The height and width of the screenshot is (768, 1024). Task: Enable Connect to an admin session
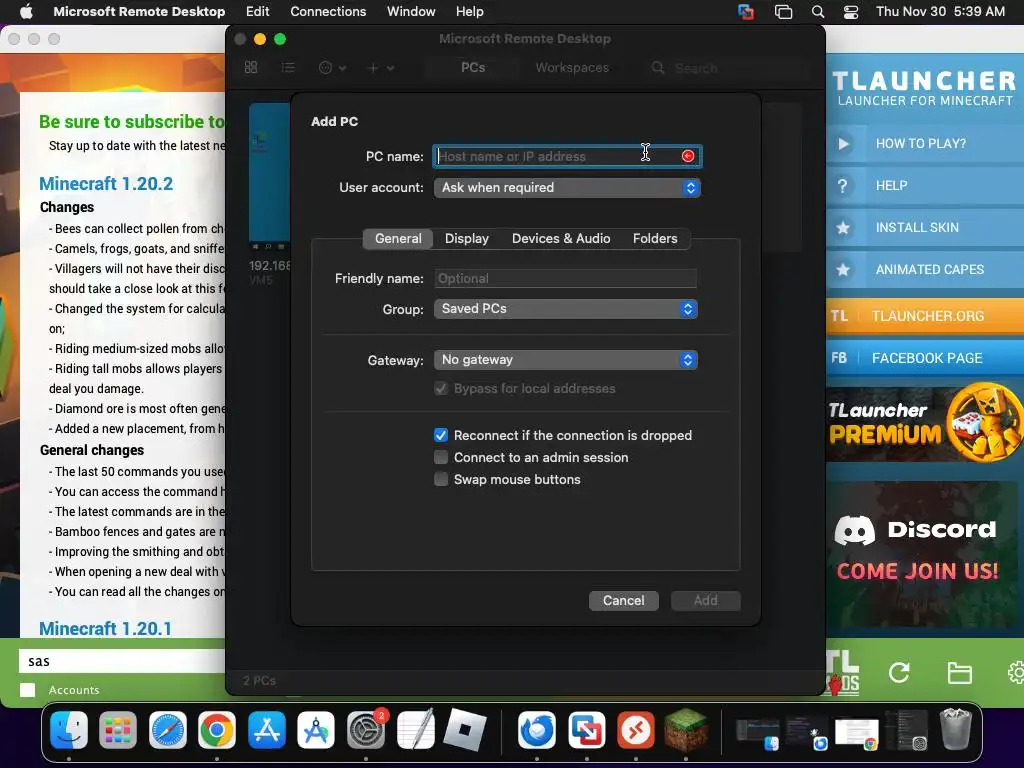point(441,457)
